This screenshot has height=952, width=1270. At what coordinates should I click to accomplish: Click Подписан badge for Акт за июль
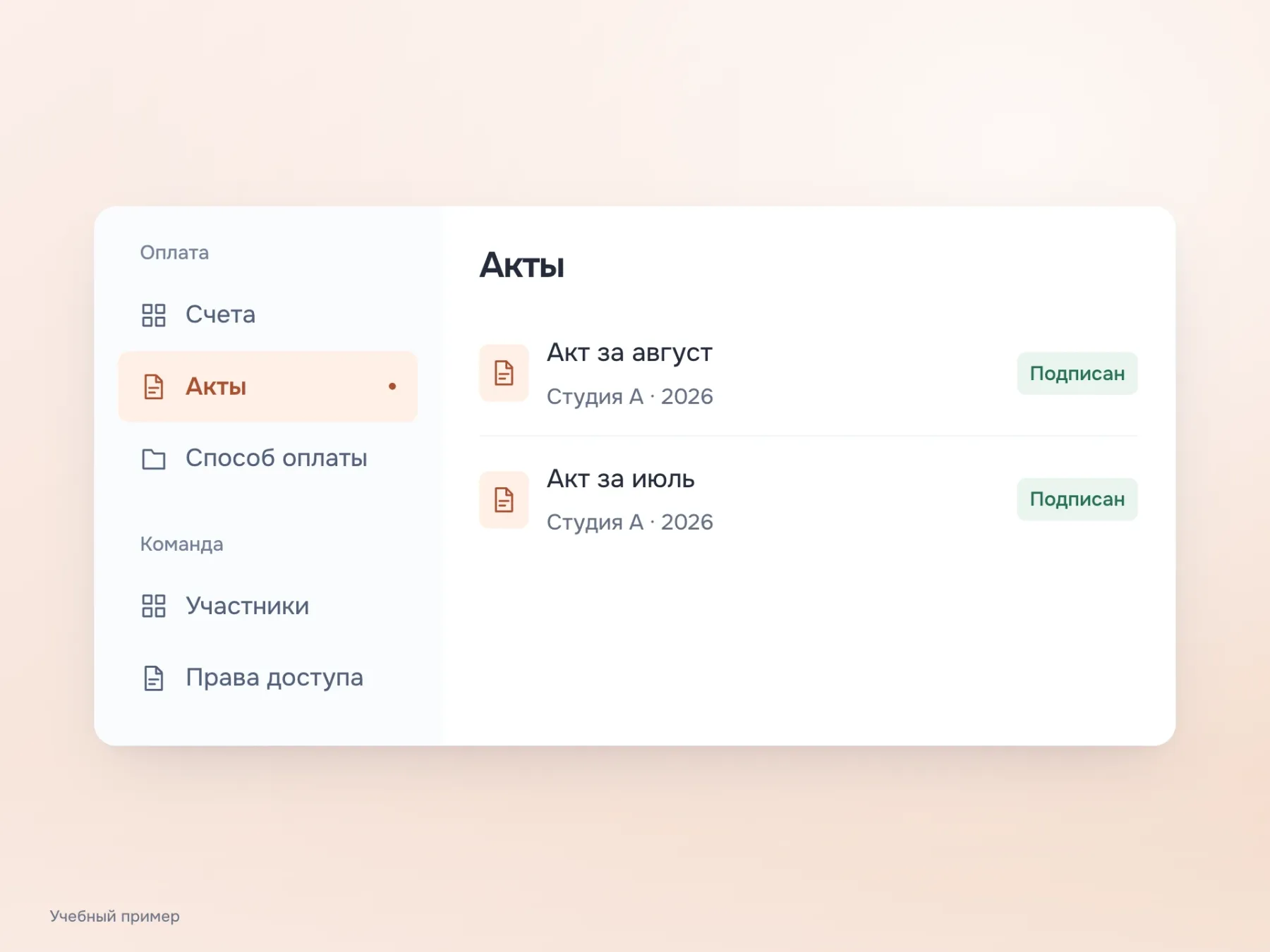(1077, 499)
